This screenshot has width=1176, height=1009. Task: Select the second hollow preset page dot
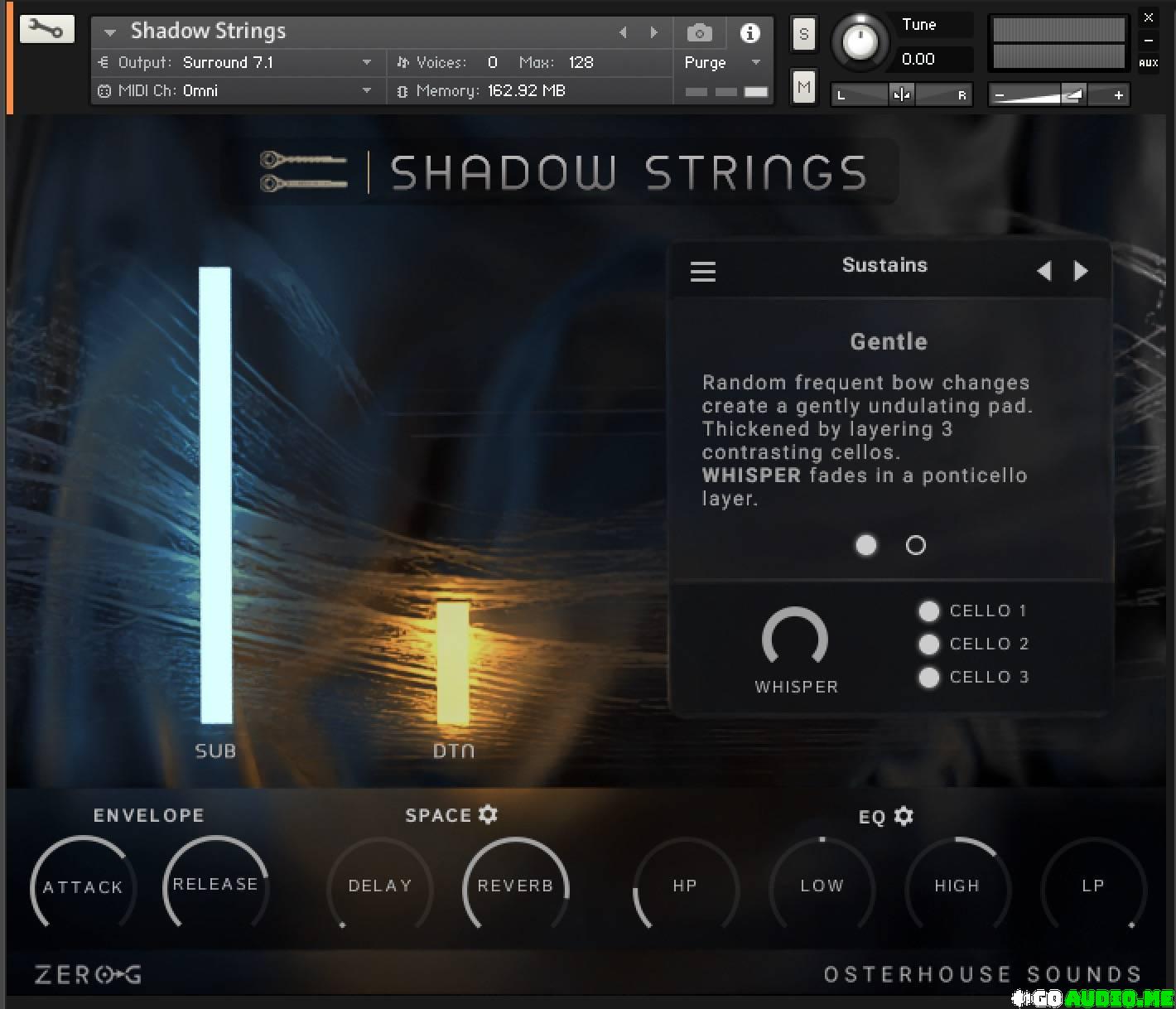[916, 545]
